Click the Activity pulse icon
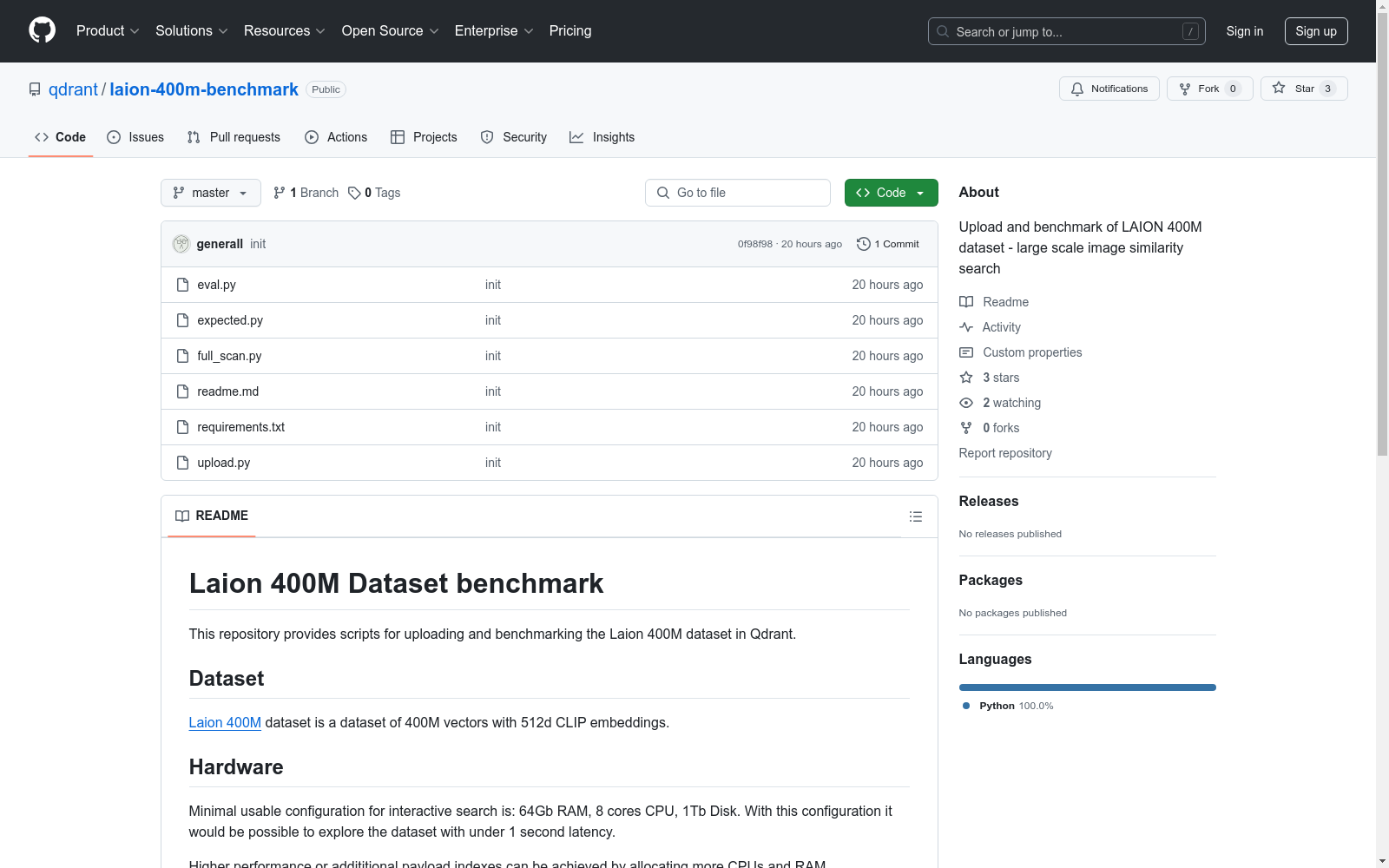 [966, 327]
